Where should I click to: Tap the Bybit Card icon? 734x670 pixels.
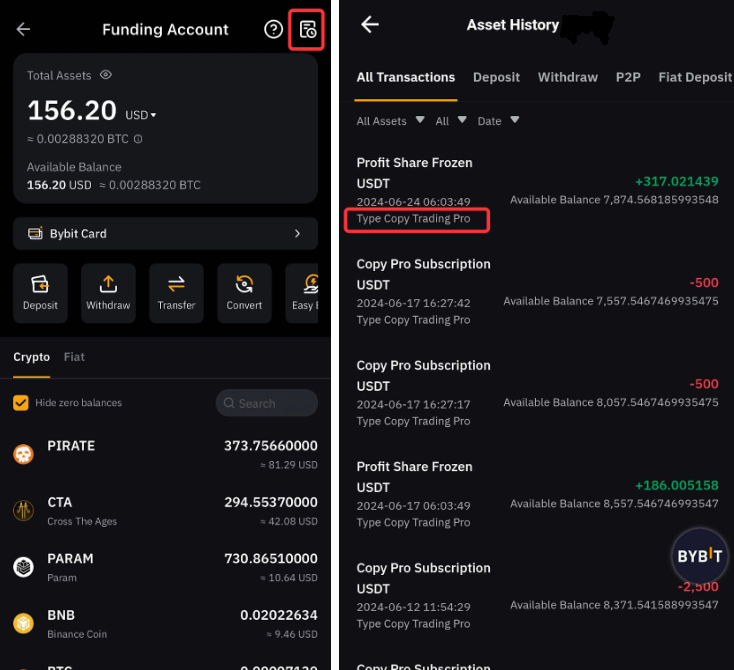coord(35,233)
